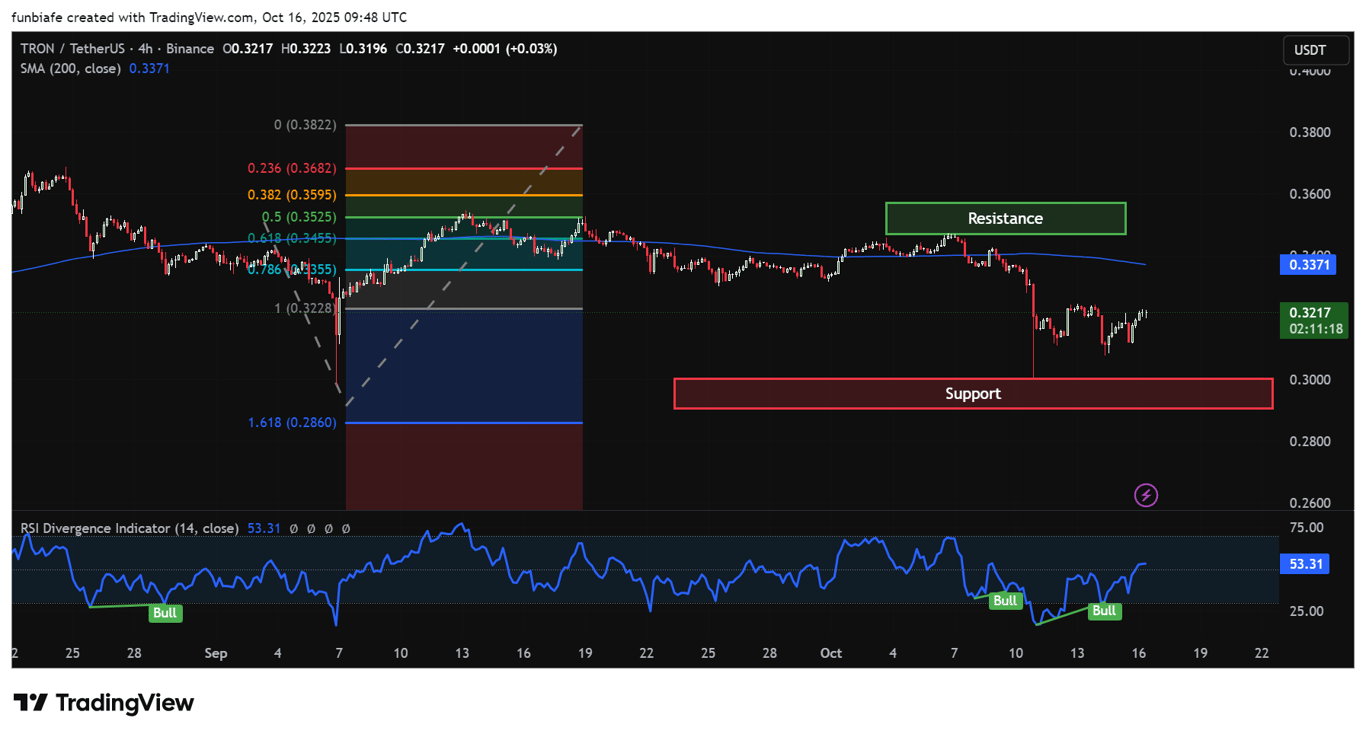Click the Resistance label box
The height and width of the screenshot is (737, 1366).
tap(1004, 218)
